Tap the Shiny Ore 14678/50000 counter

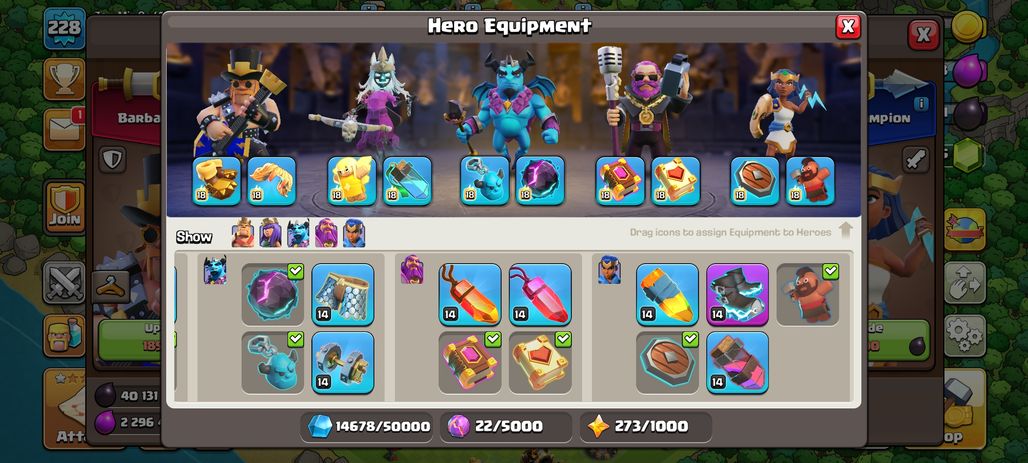coord(368,426)
